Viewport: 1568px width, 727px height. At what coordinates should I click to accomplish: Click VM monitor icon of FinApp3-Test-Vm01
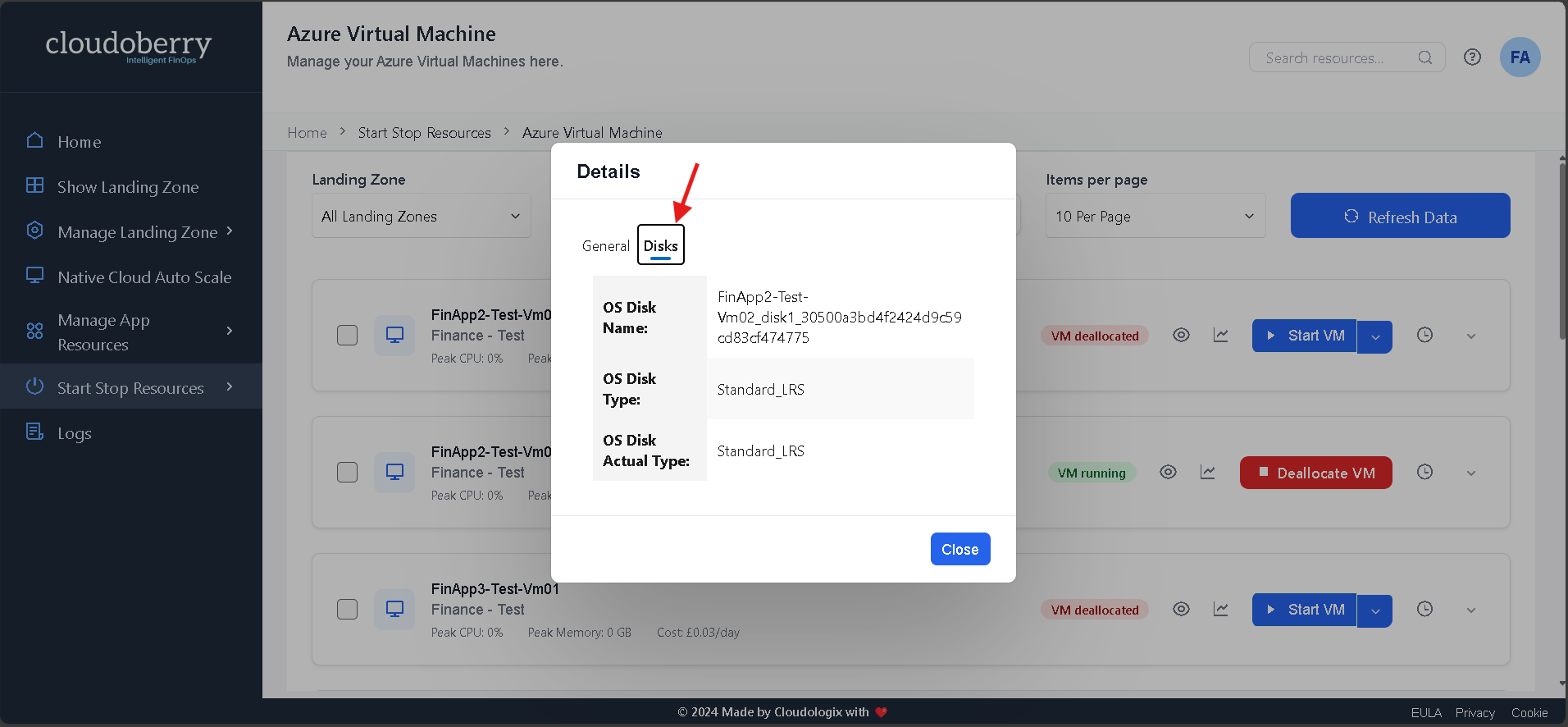coord(394,610)
